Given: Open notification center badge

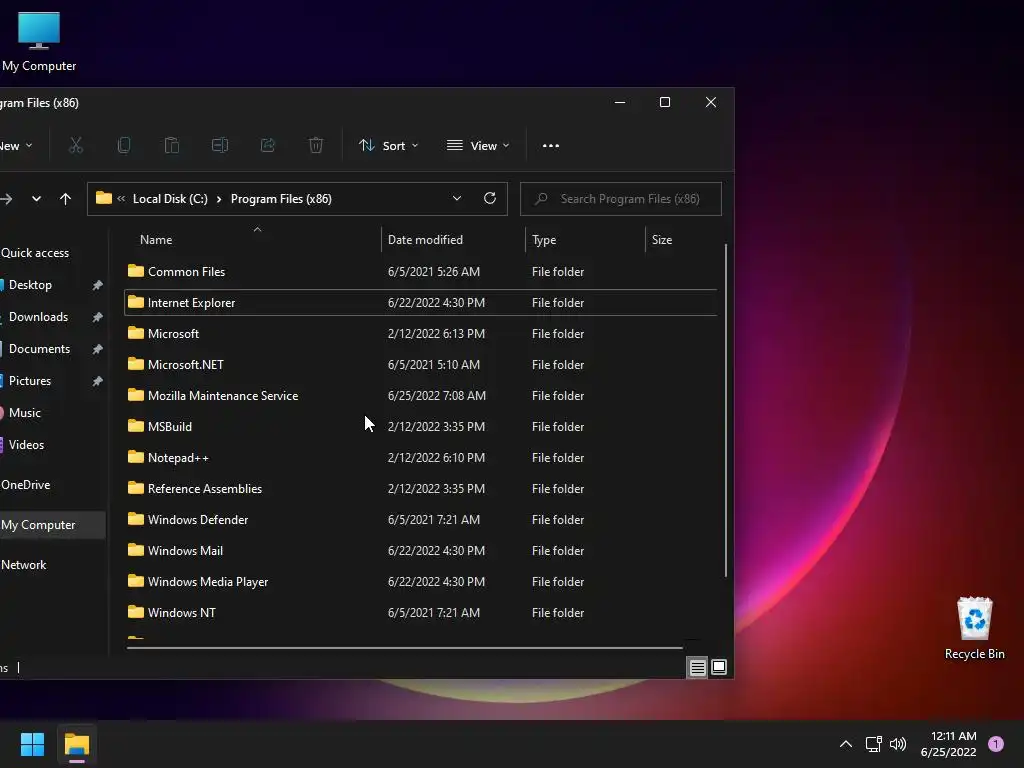Looking at the screenshot, I should 996,744.
